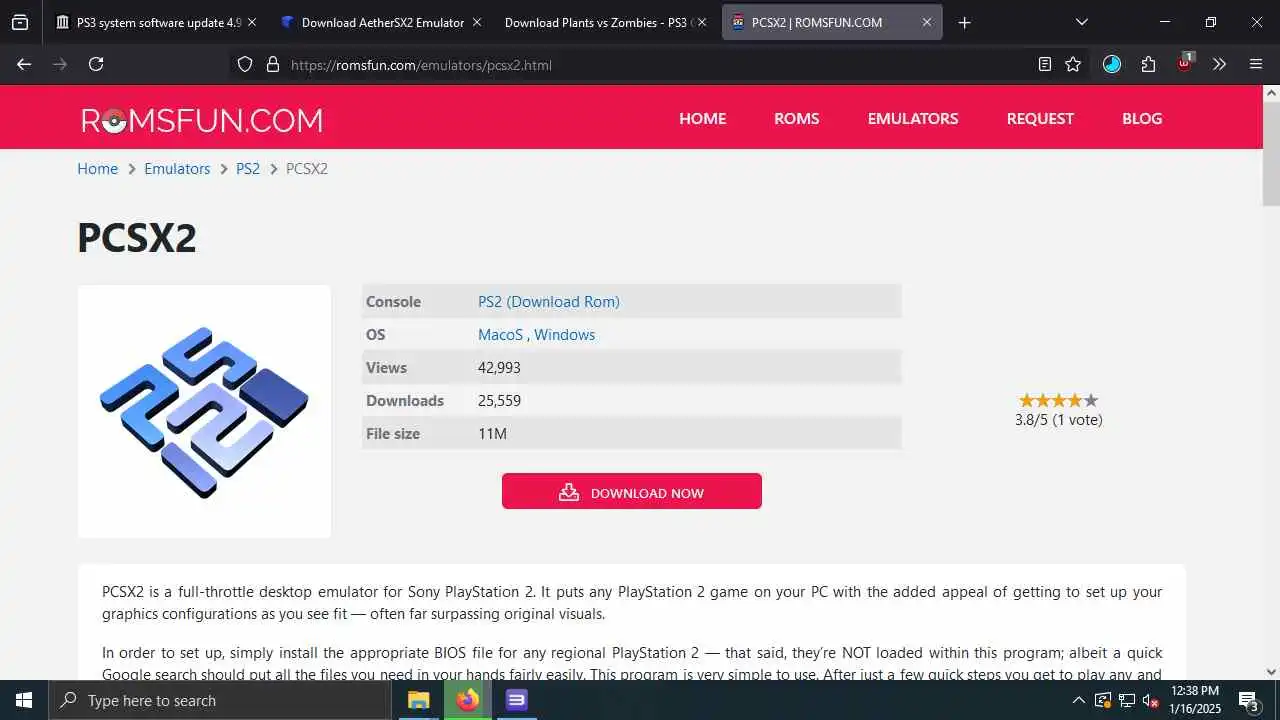This screenshot has width=1280, height=720.
Task: Click the scrollbar down arrow
Action: click(1271, 672)
